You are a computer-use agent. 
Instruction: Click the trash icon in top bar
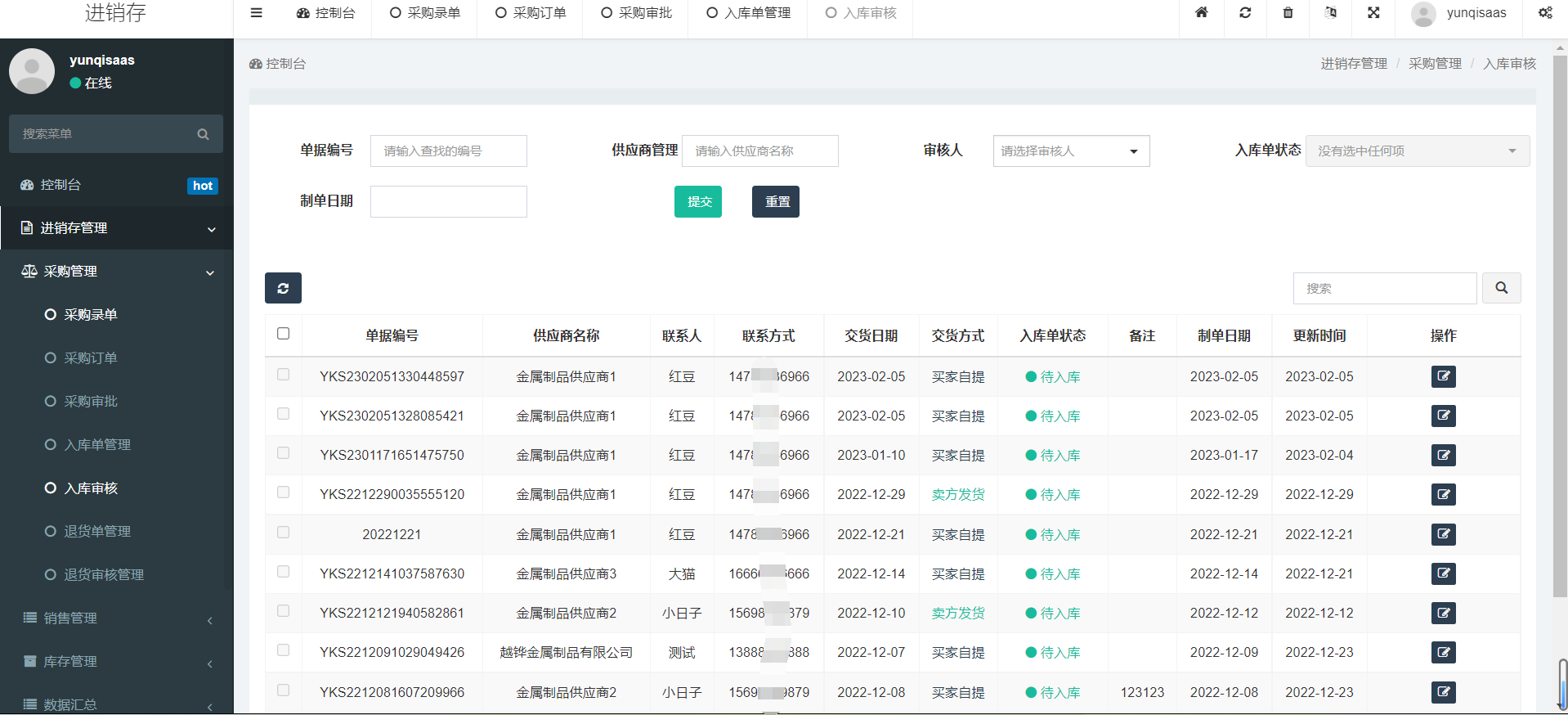click(1288, 13)
